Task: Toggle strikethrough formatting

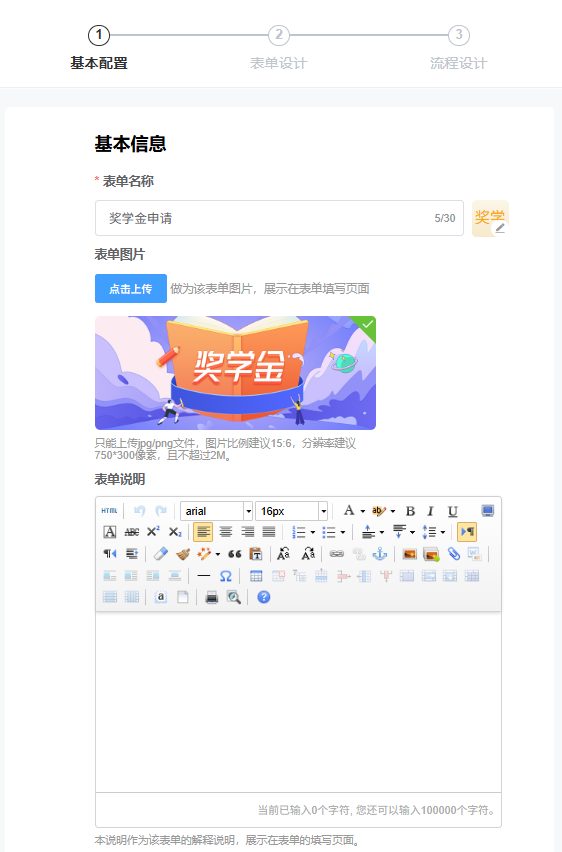Action: [x=132, y=532]
